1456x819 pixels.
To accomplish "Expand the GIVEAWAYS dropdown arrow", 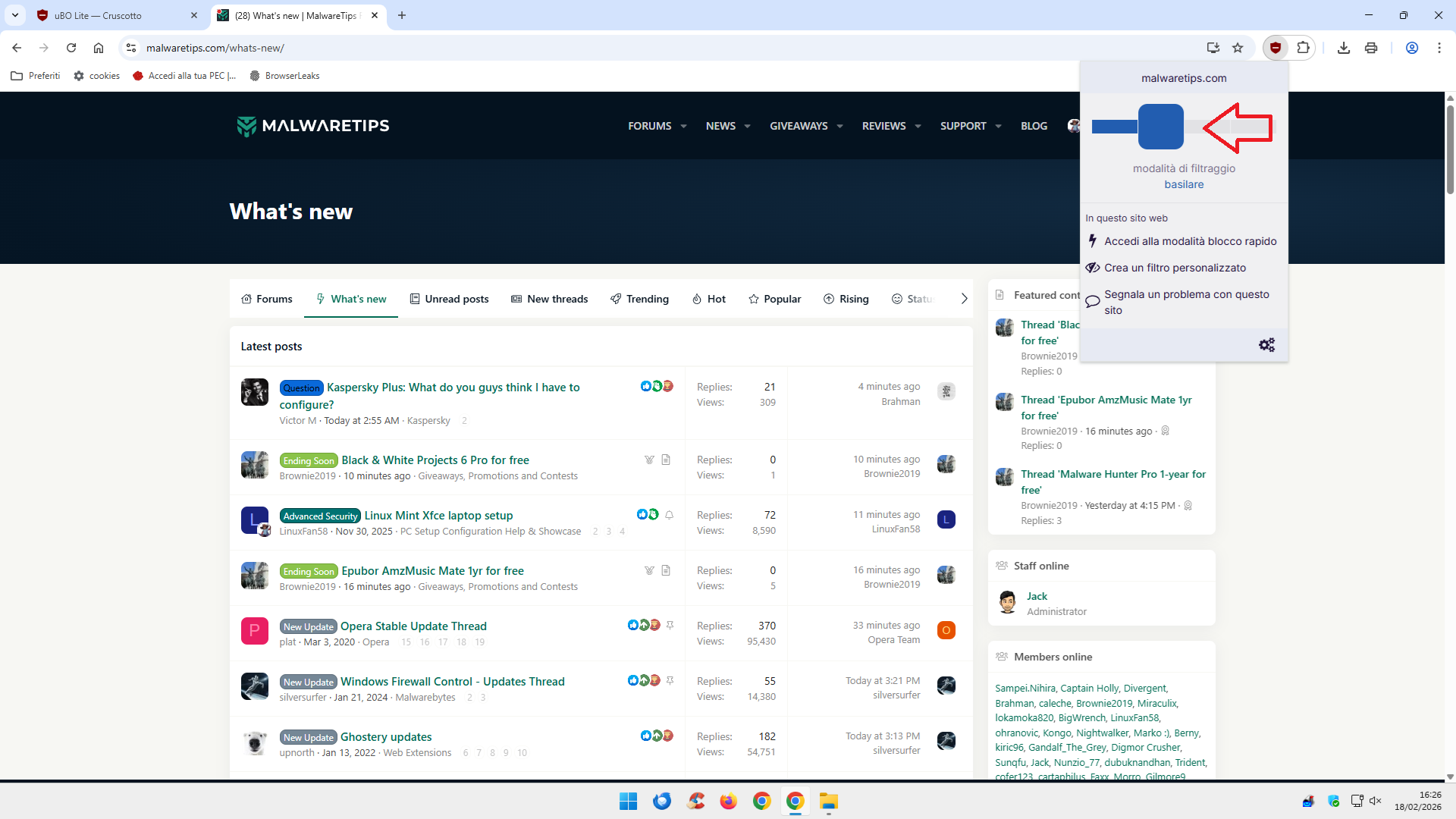I will pos(839,126).
